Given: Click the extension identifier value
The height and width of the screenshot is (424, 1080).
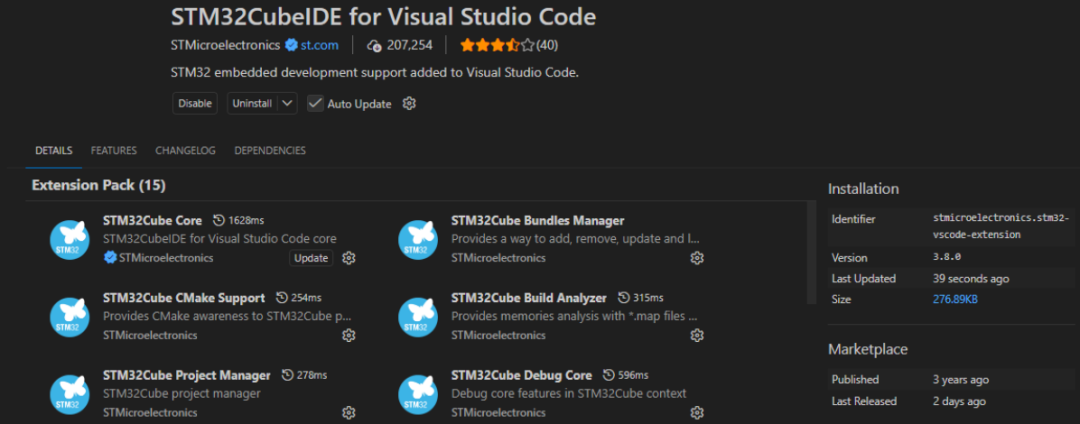Looking at the screenshot, I should tap(1001, 226).
